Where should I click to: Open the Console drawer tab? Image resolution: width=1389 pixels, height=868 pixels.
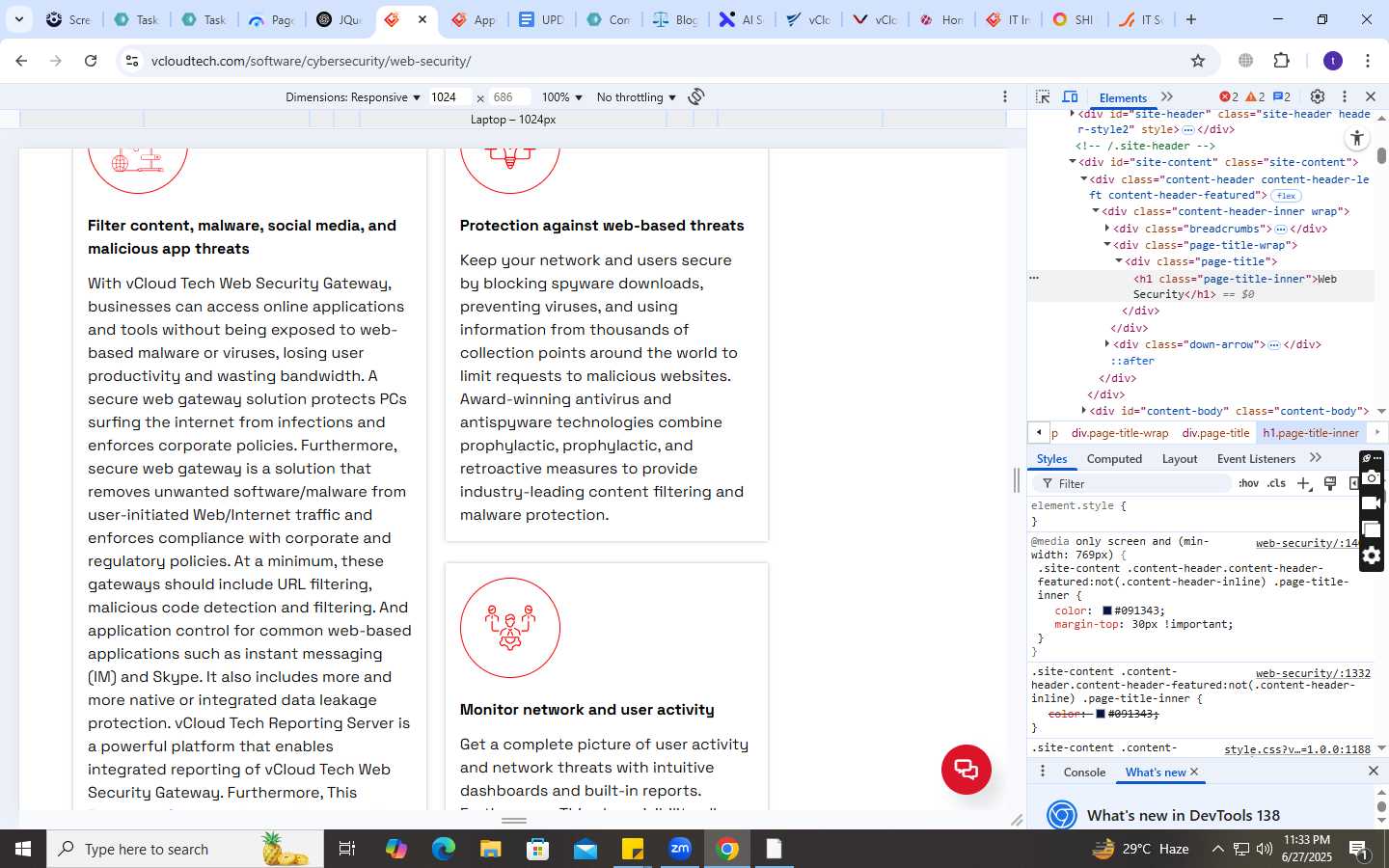(1084, 773)
